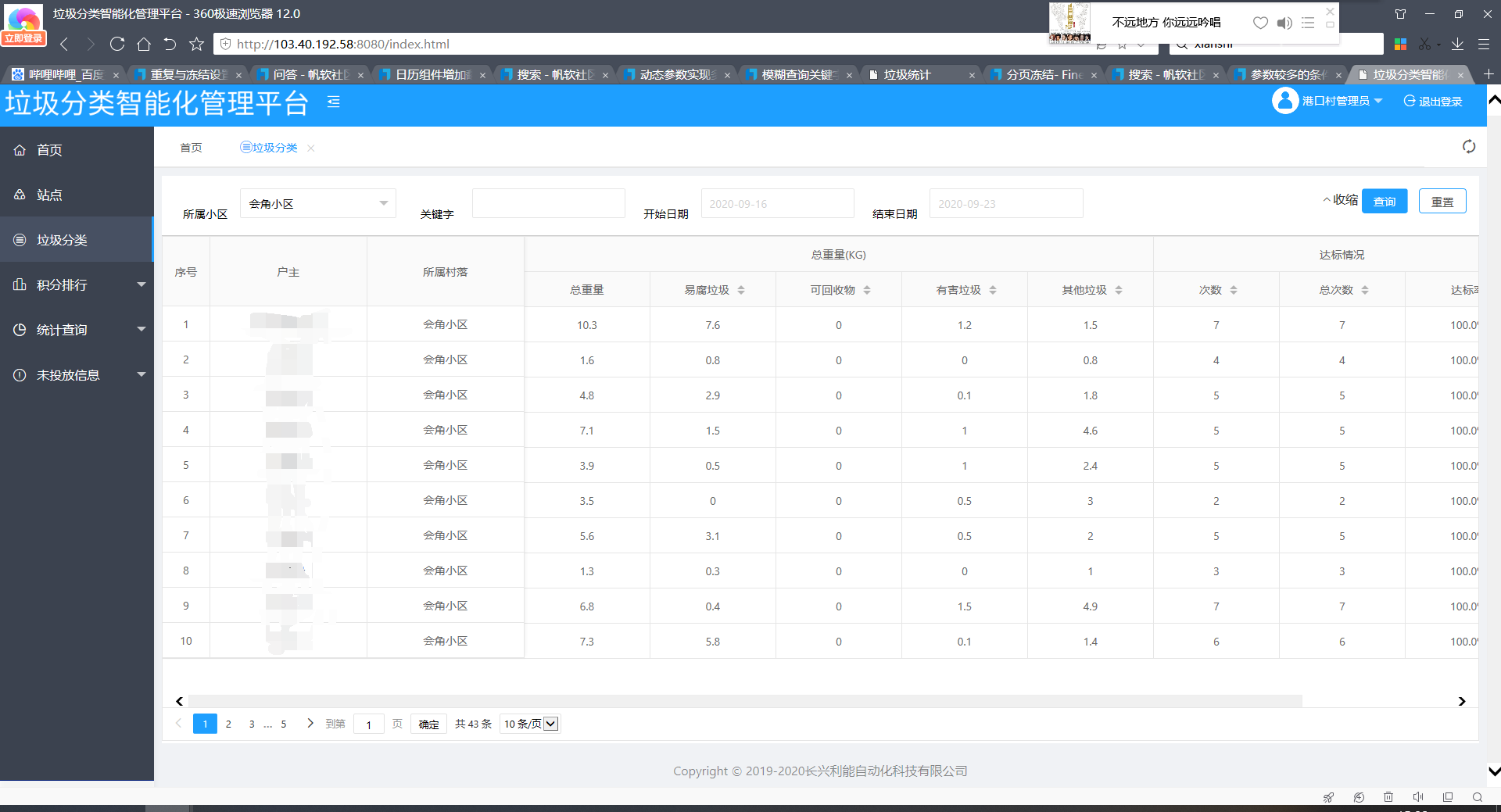Switch to the 首页 page tab
1501x812 pixels.
191,148
